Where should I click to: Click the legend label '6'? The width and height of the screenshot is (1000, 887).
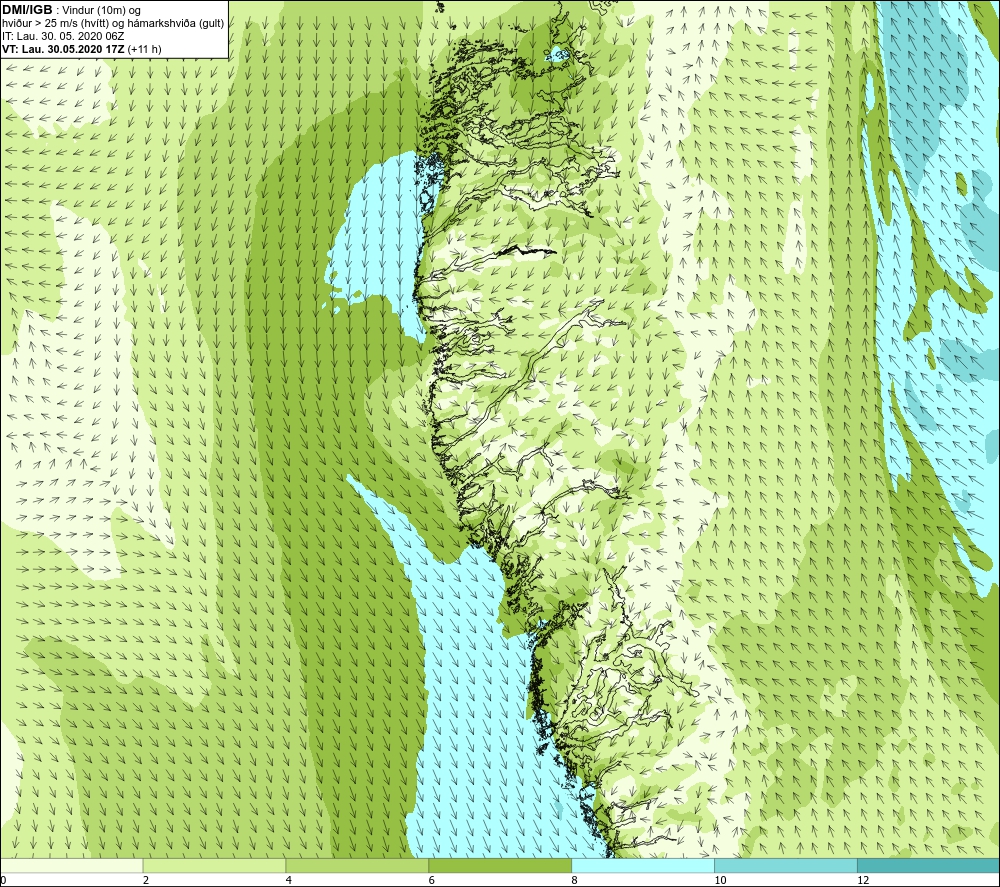[x=432, y=881]
